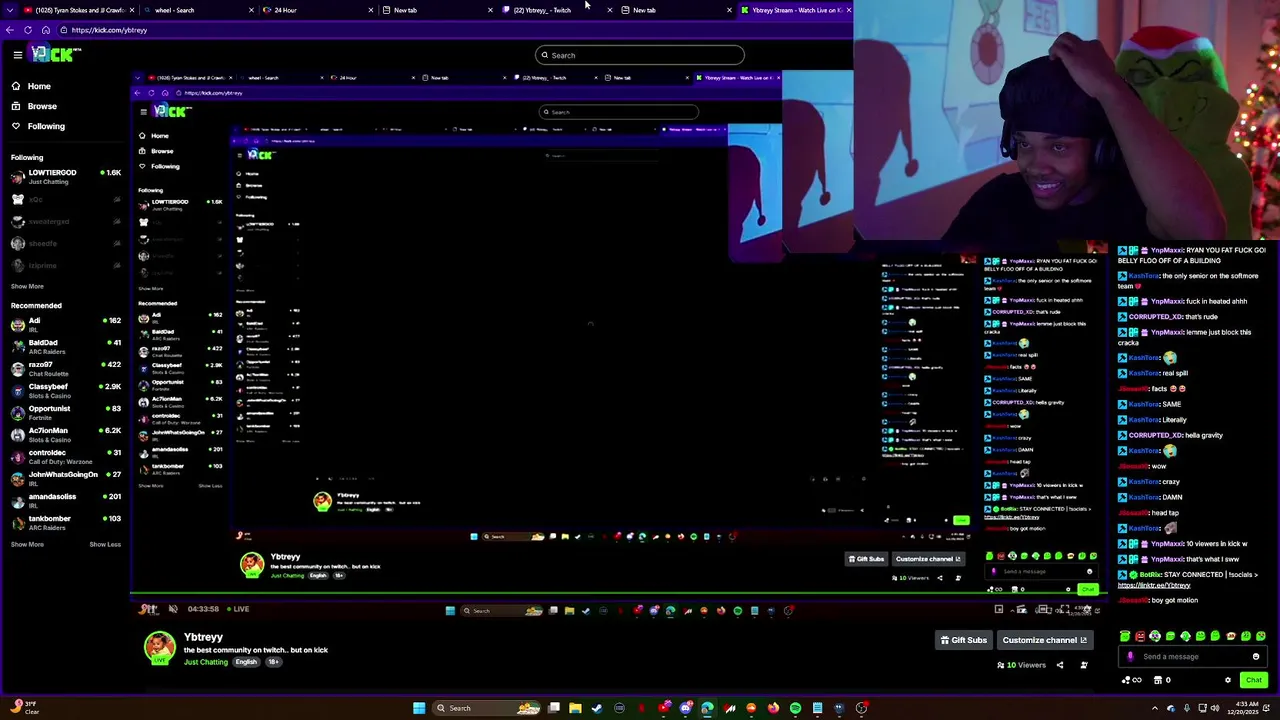1280x720 pixels.
Task: Open tankbomber channel in sidebar
Action: pyautogui.click(x=64, y=522)
